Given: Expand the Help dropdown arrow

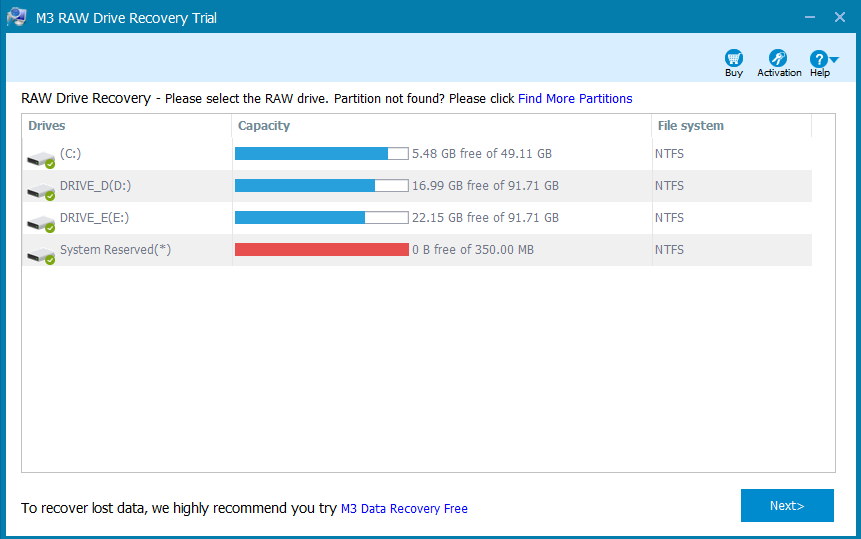Looking at the screenshot, I should pos(834,59).
